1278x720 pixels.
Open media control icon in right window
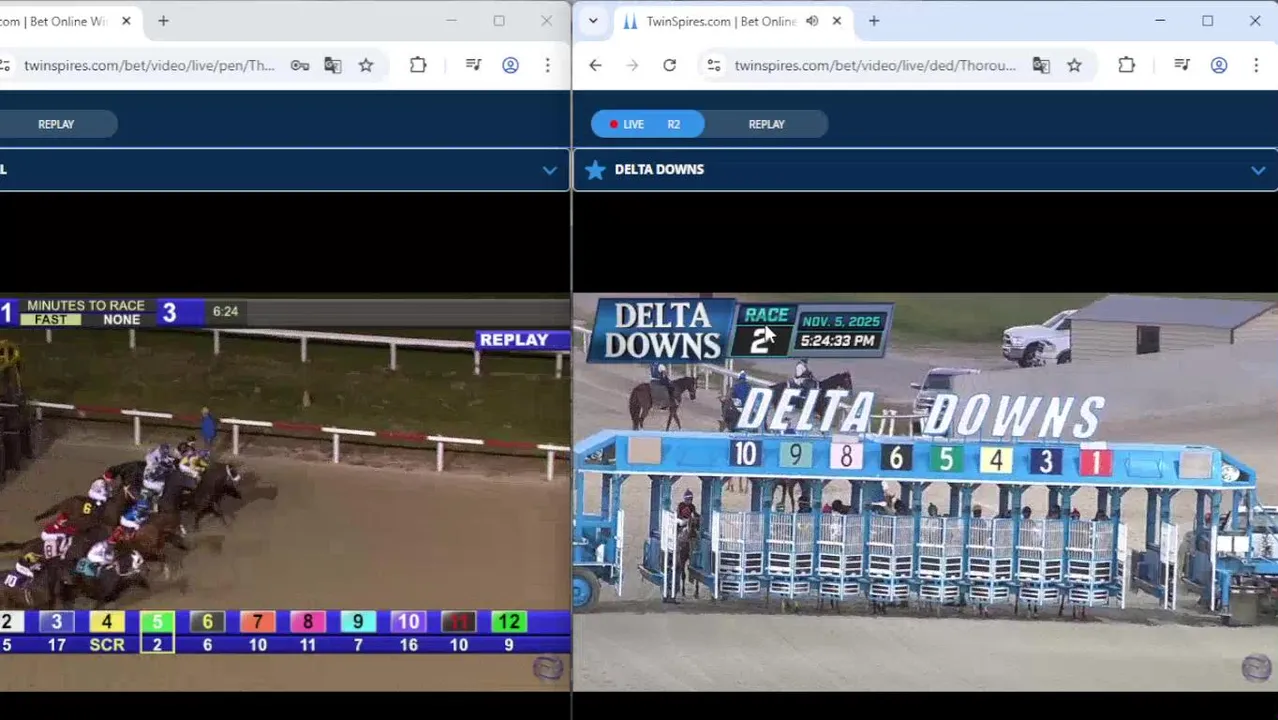pos(1181,65)
